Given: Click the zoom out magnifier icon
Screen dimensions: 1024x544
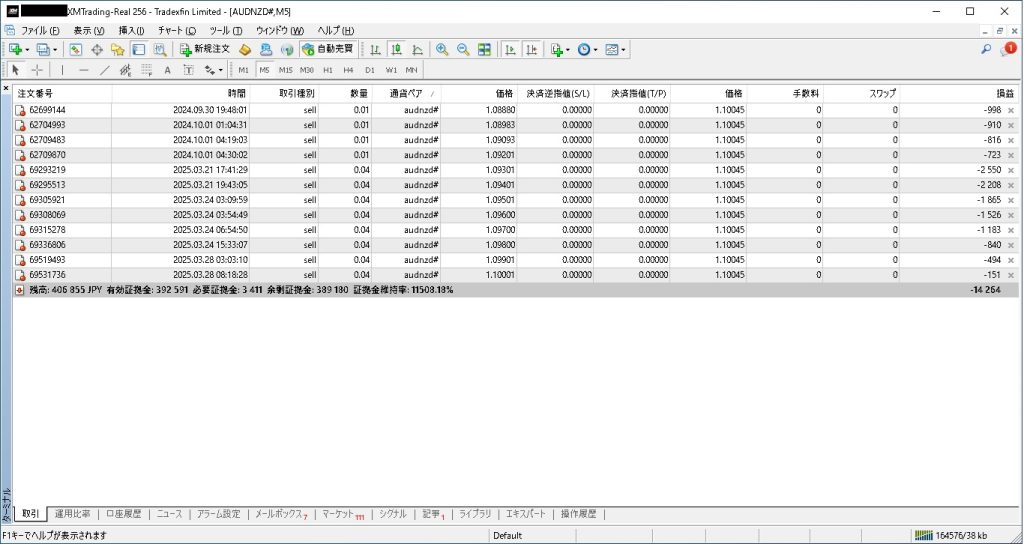Looking at the screenshot, I should (463, 49).
